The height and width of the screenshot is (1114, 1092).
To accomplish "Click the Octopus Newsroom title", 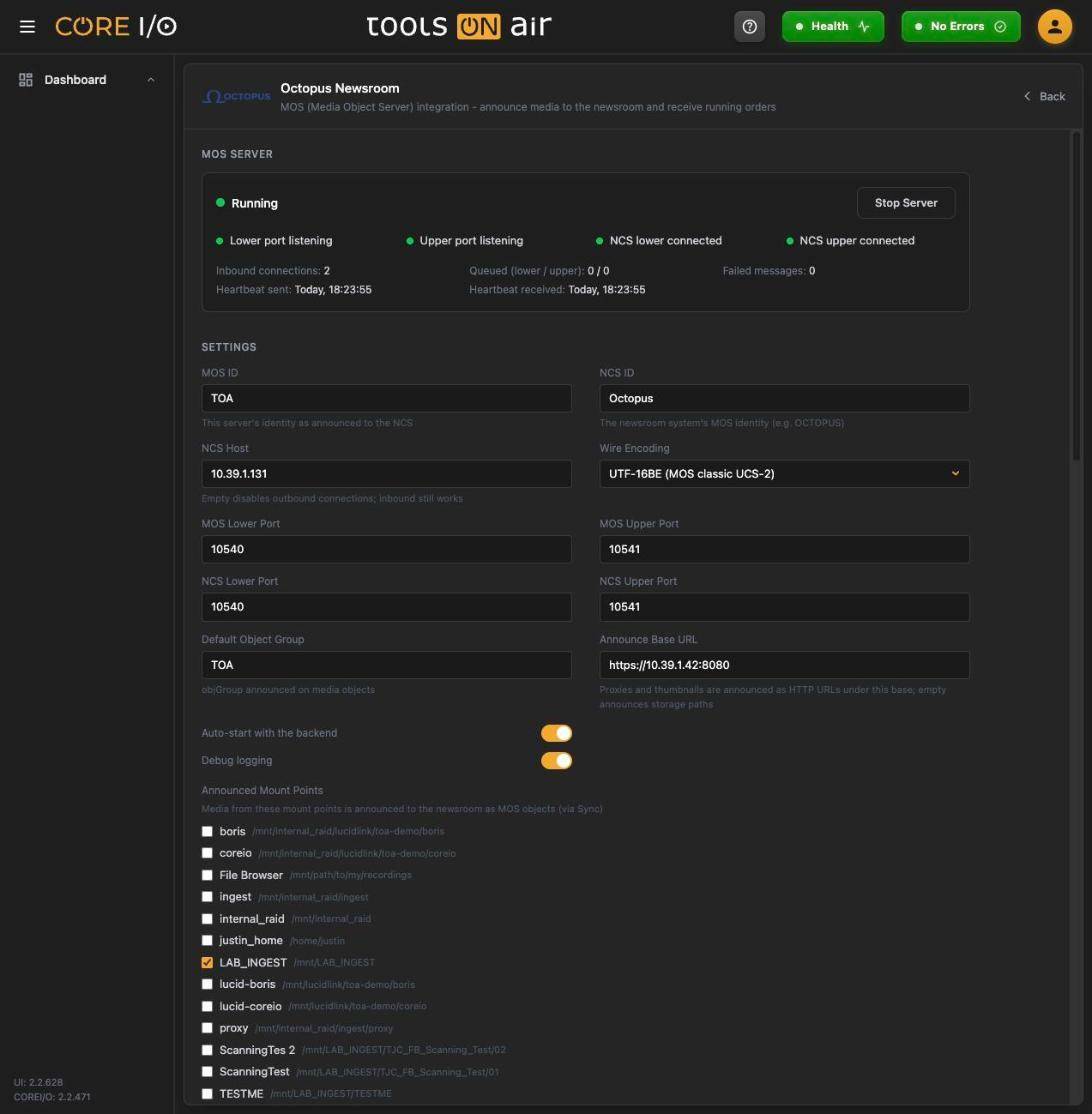I will (340, 88).
